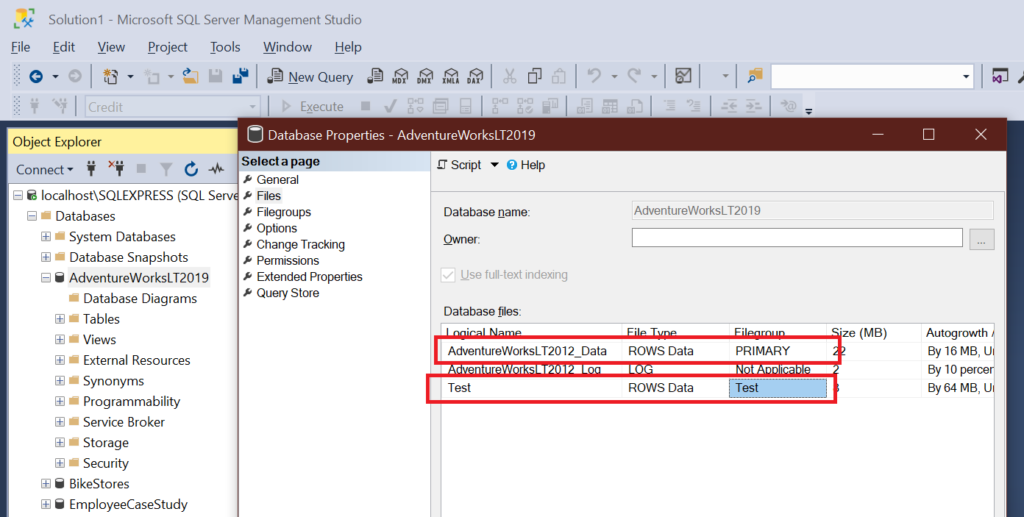
Task: Toggle the Use full-text indexing checkbox
Action: click(447, 275)
